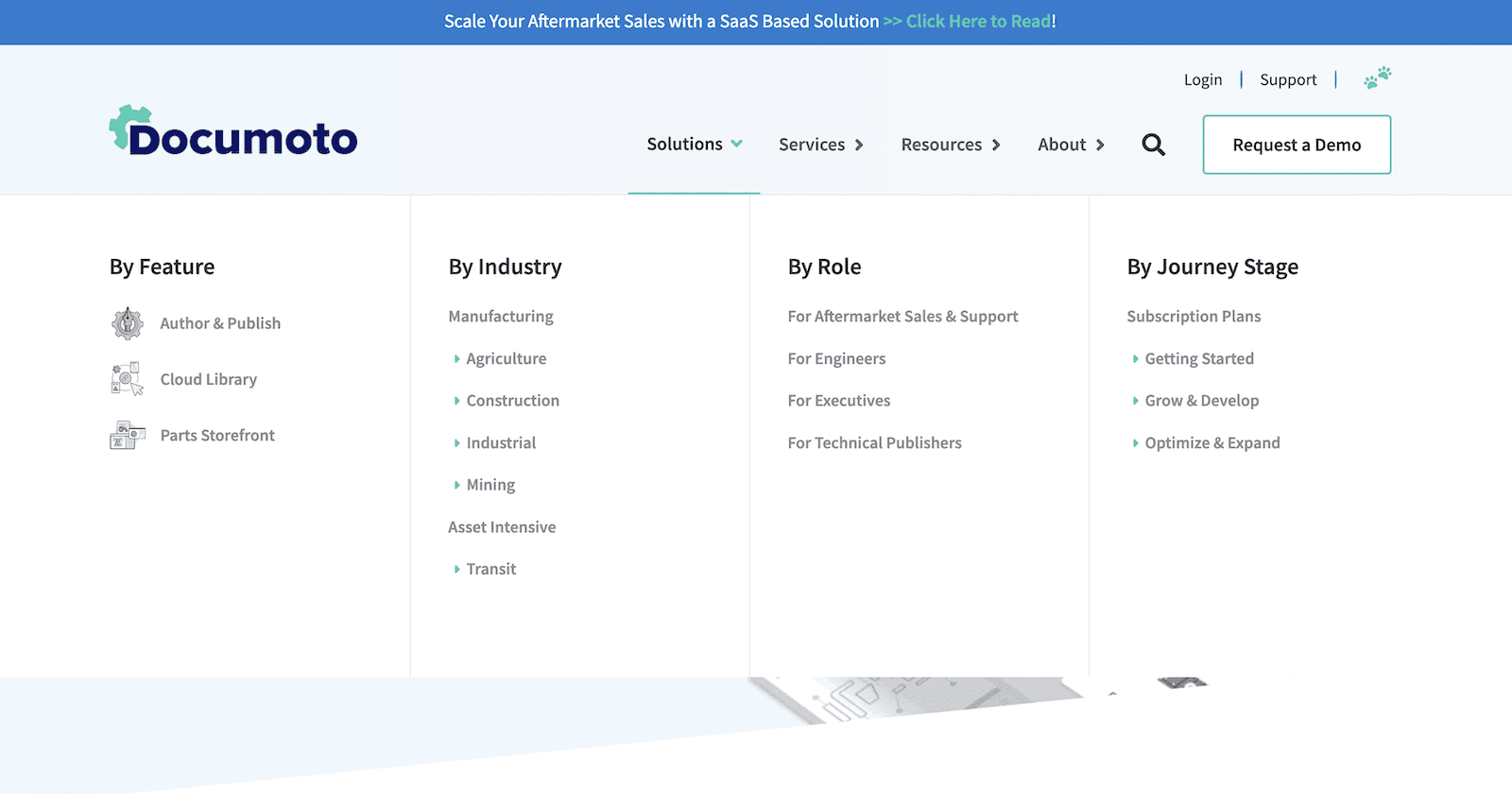
Task: Click the By Journey Stage heading
Action: (x=1212, y=267)
